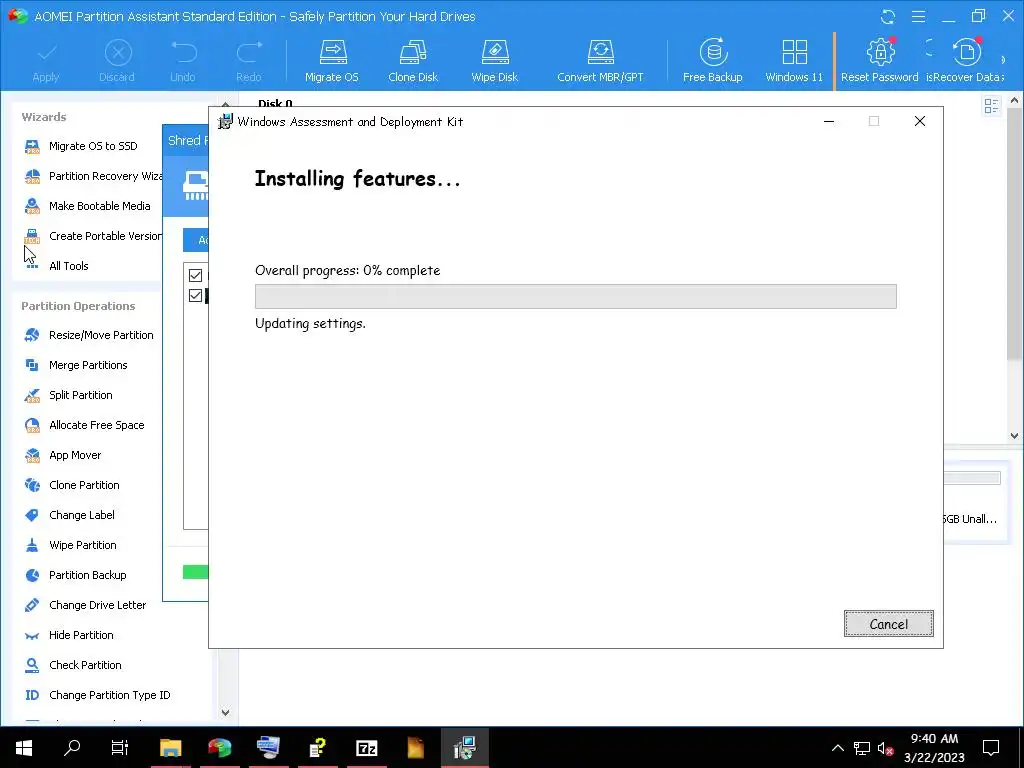Open the Windows Start menu

tap(24, 748)
